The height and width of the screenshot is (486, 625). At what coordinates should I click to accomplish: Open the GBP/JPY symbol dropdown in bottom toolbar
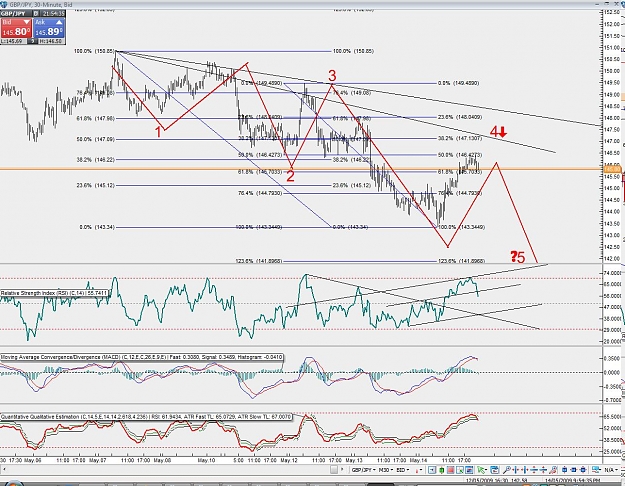click(363, 470)
